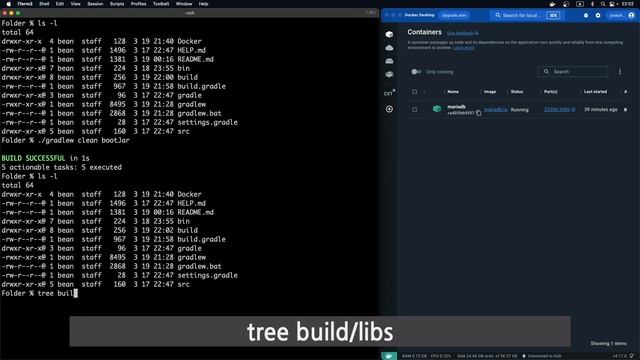The width and height of the screenshot is (640, 360).
Task: Open the Docker troubleshoot bug icon
Action: (x=586, y=16)
